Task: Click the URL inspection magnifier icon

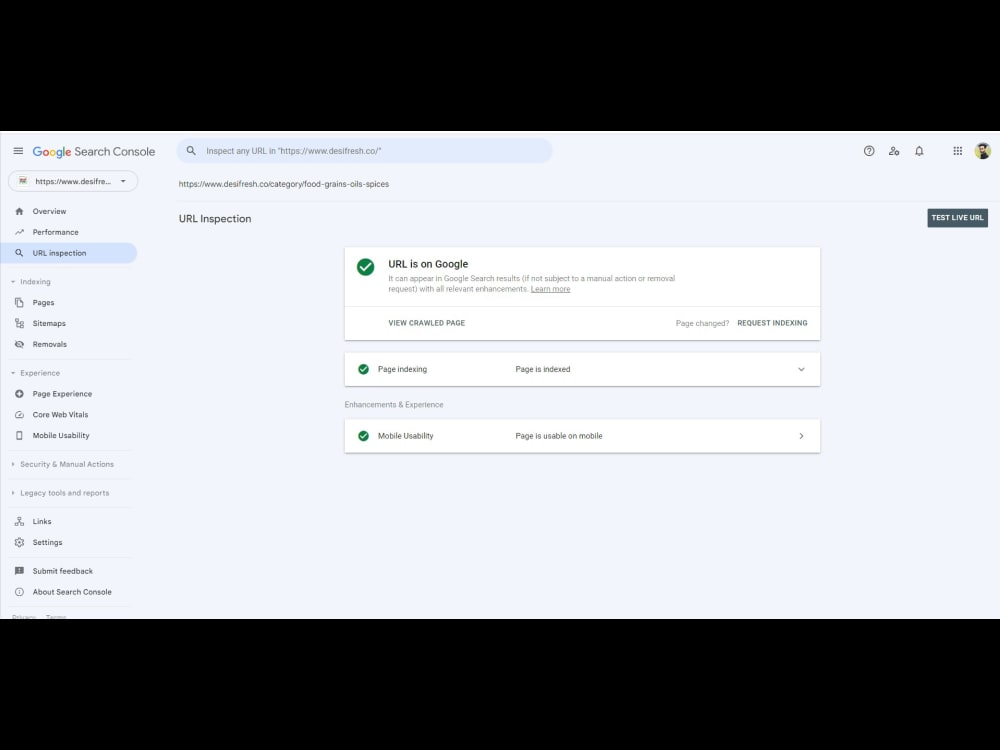Action: point(19,253)
